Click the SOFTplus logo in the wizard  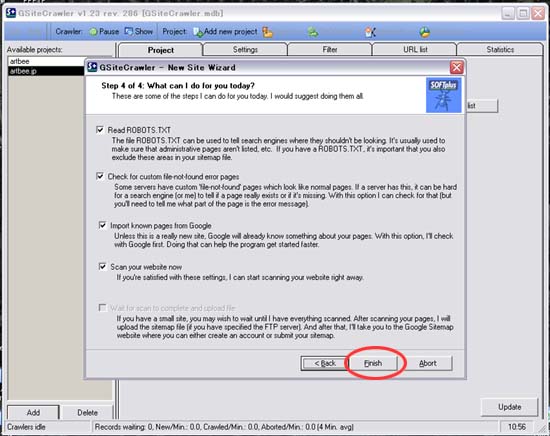point(443,95)
